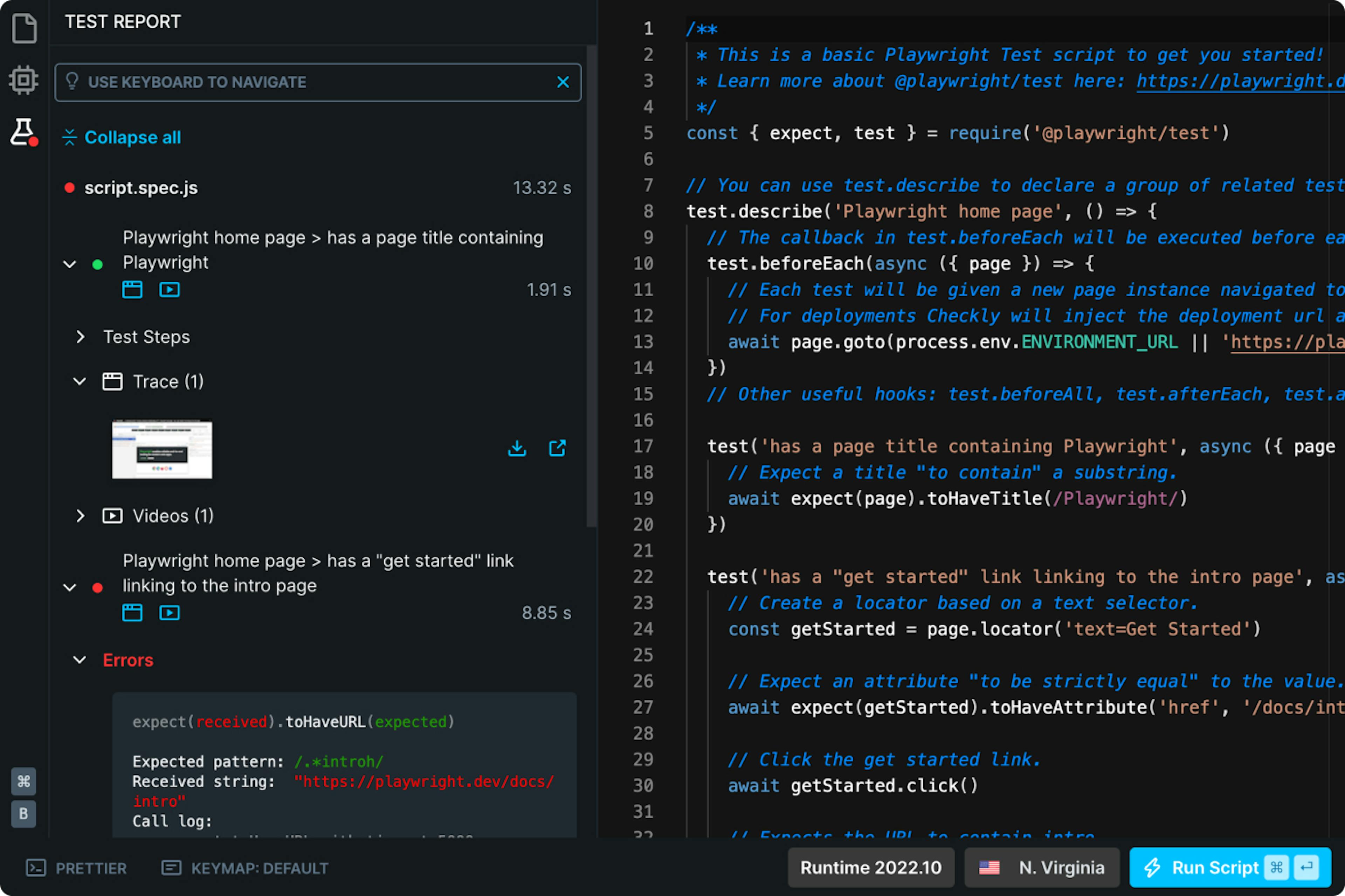Open trace in external viewer
The width and height of the screenshot is (1345, 896).
(x=557, y=449)
